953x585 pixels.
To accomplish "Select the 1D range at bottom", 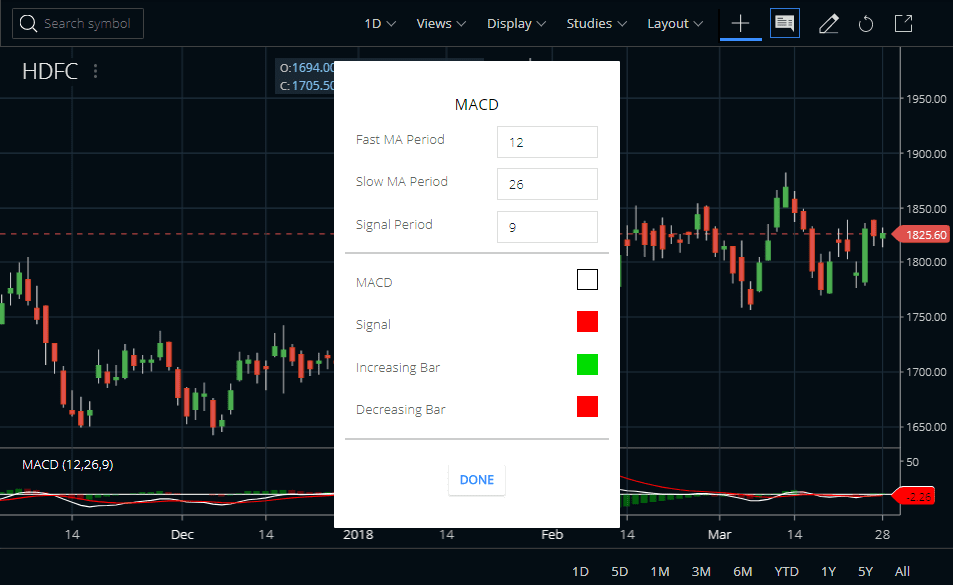I will [x=580, y=572].
